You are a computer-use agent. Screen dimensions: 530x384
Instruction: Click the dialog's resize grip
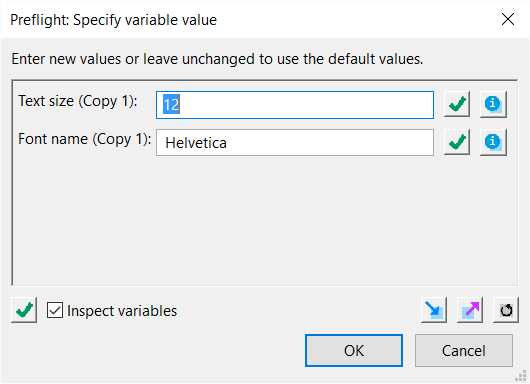pos(522,376)
